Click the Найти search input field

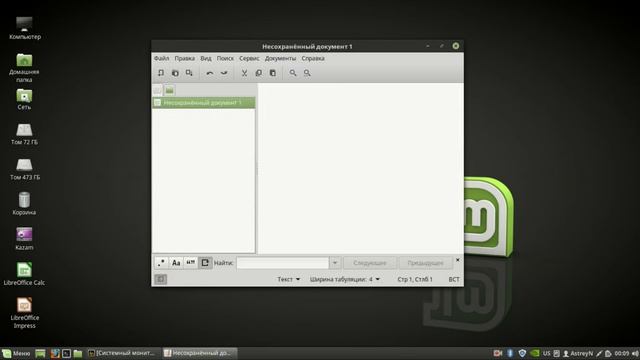282,263
